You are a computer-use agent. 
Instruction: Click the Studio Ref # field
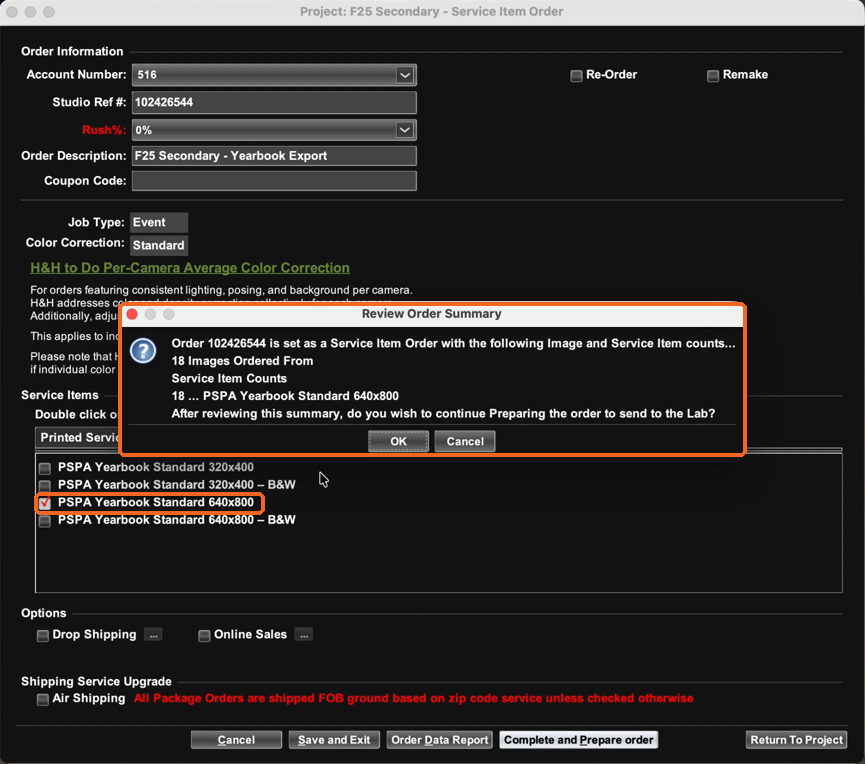(274, 103)
